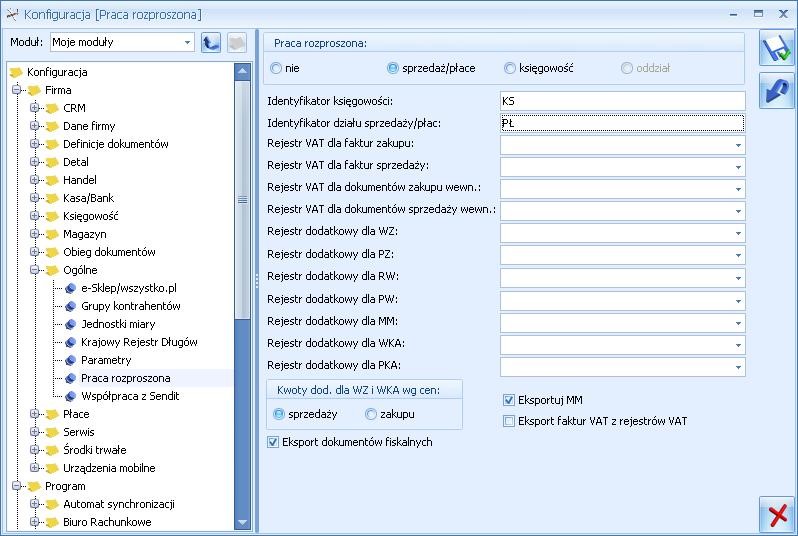Click the Środki trwałe folder
The image size is (798, 536).
(x=87, y=450)
